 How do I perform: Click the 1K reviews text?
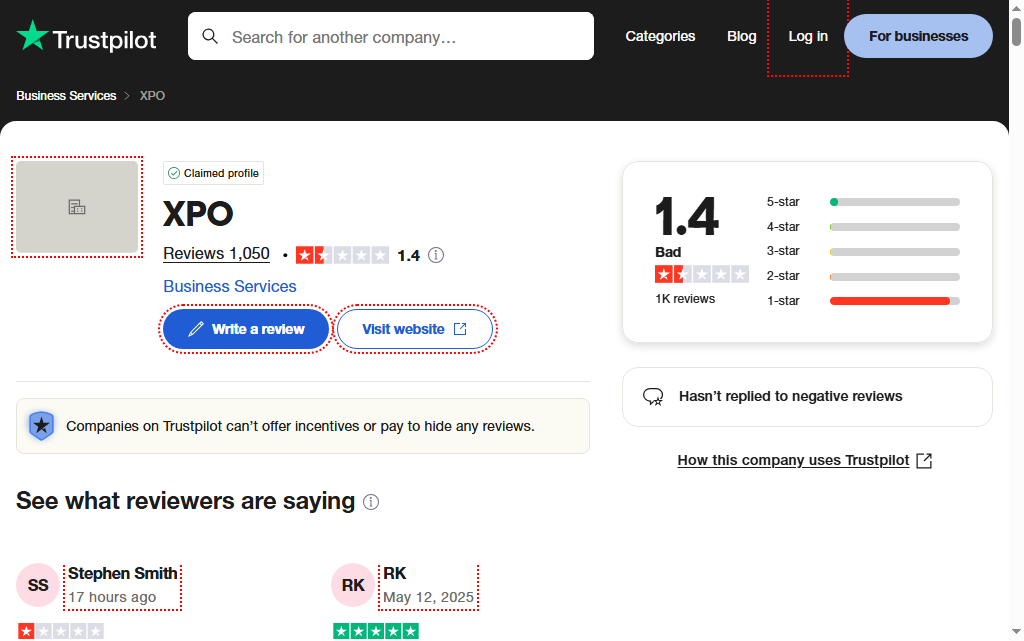pos(685,299)
